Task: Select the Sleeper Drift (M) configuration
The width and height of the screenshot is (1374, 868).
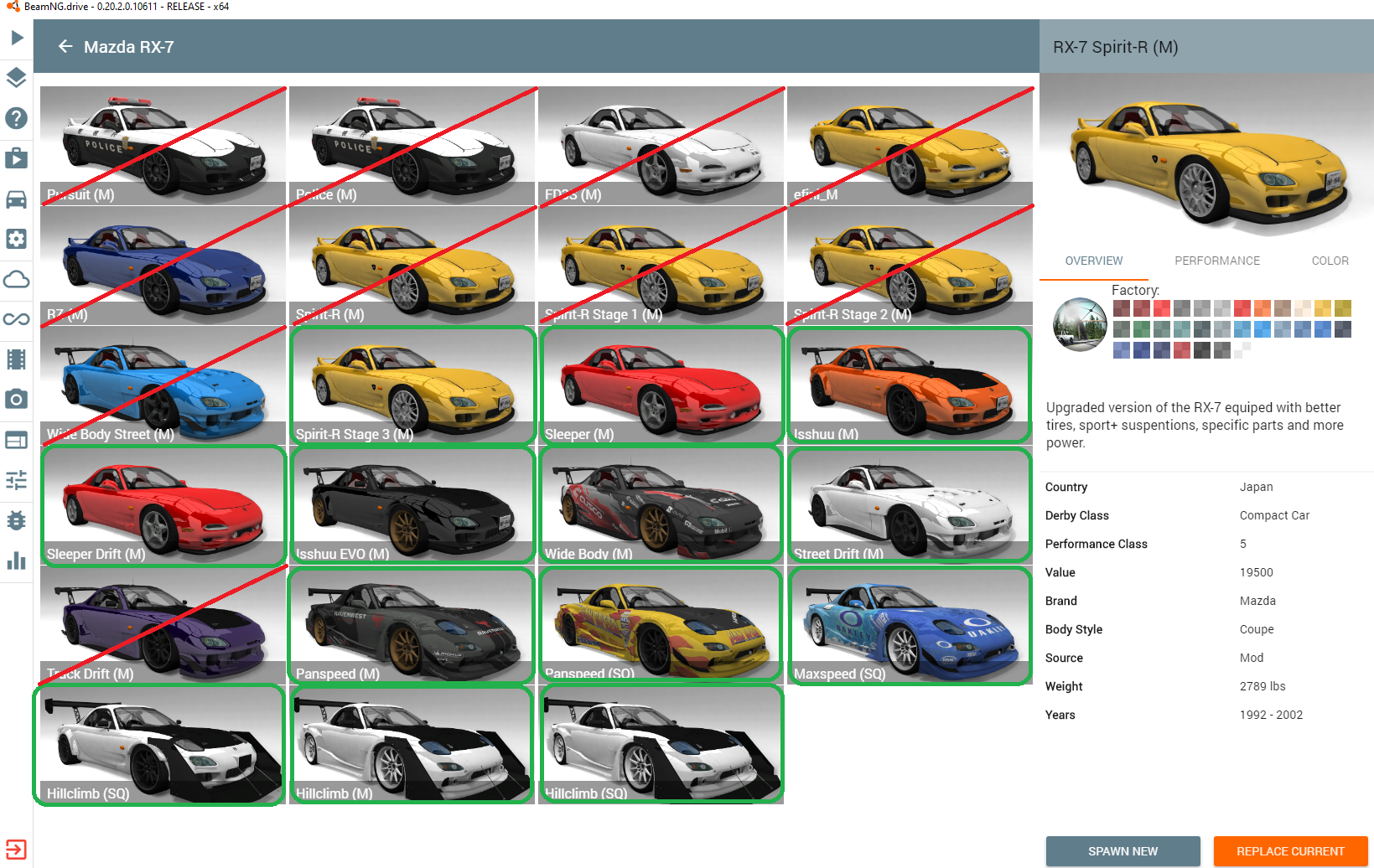Action: tap(163, 505)
